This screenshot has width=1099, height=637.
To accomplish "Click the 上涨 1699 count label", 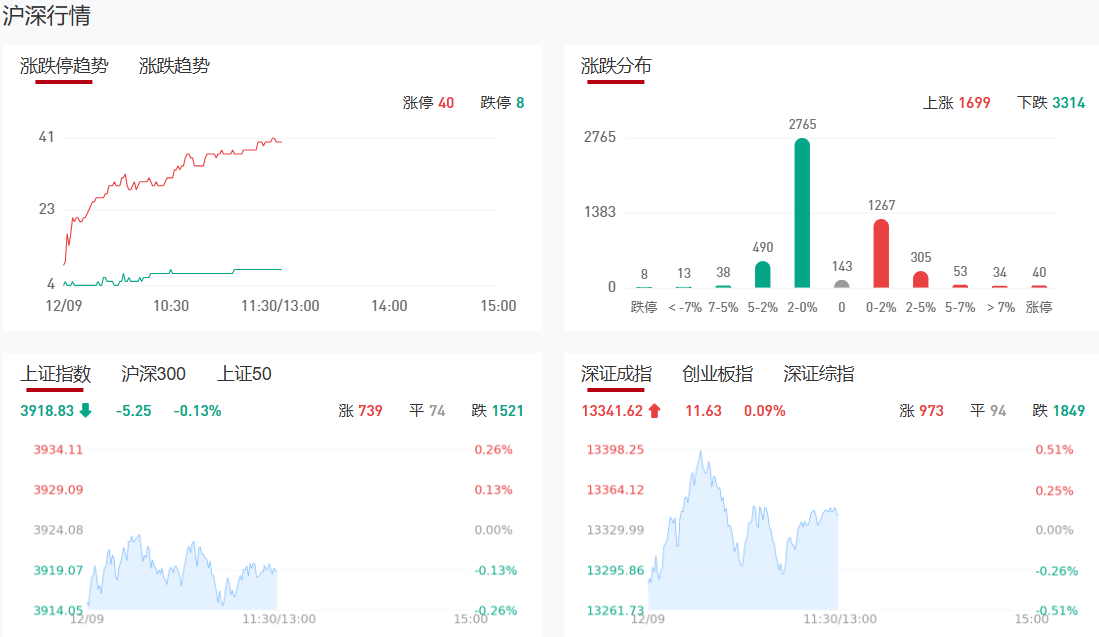I will pos(956,102).
